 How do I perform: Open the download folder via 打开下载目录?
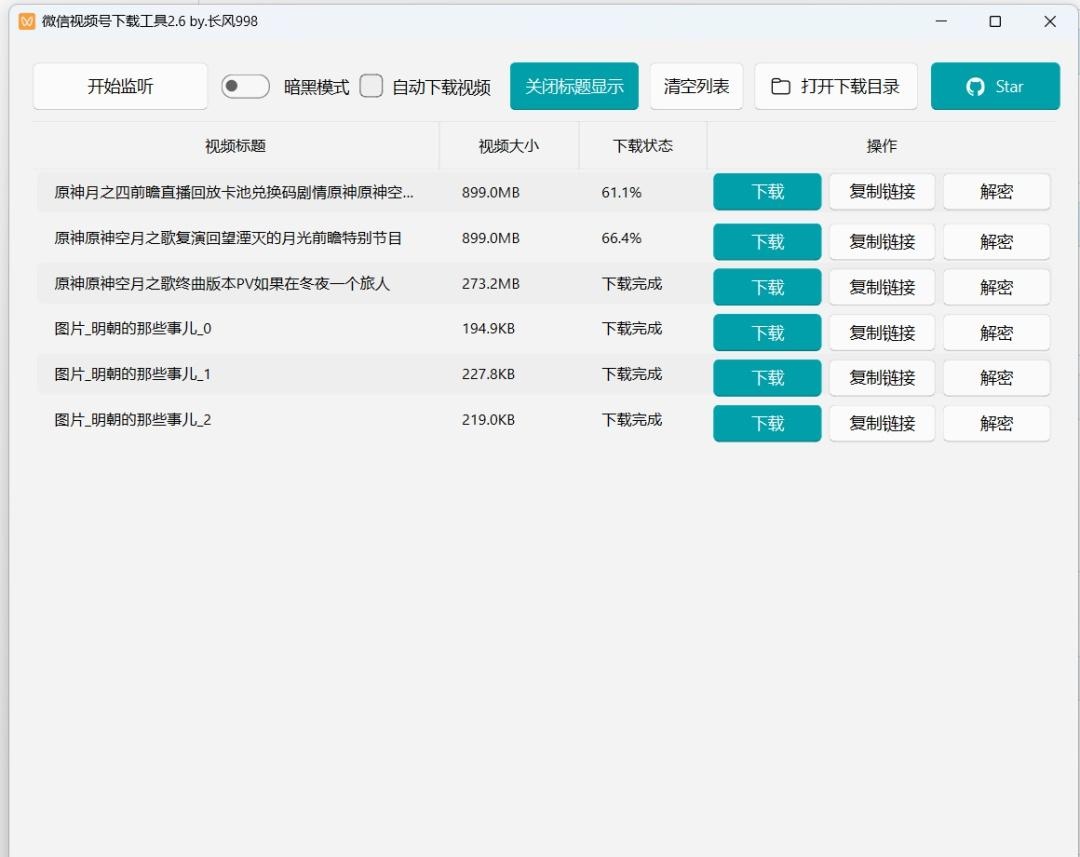coord(835,86)
